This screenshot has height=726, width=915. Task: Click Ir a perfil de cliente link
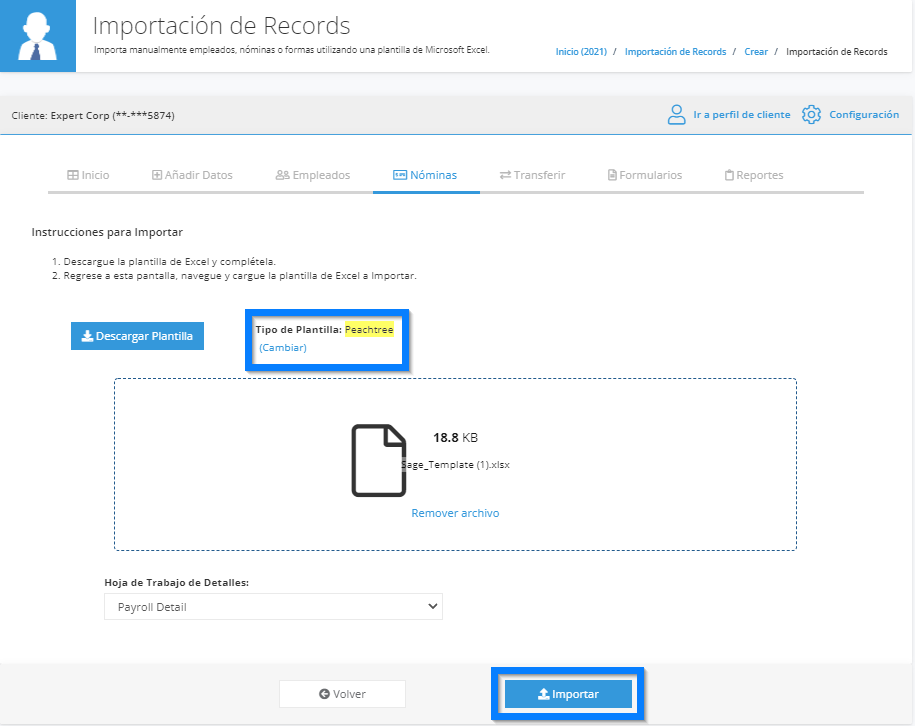742,114
